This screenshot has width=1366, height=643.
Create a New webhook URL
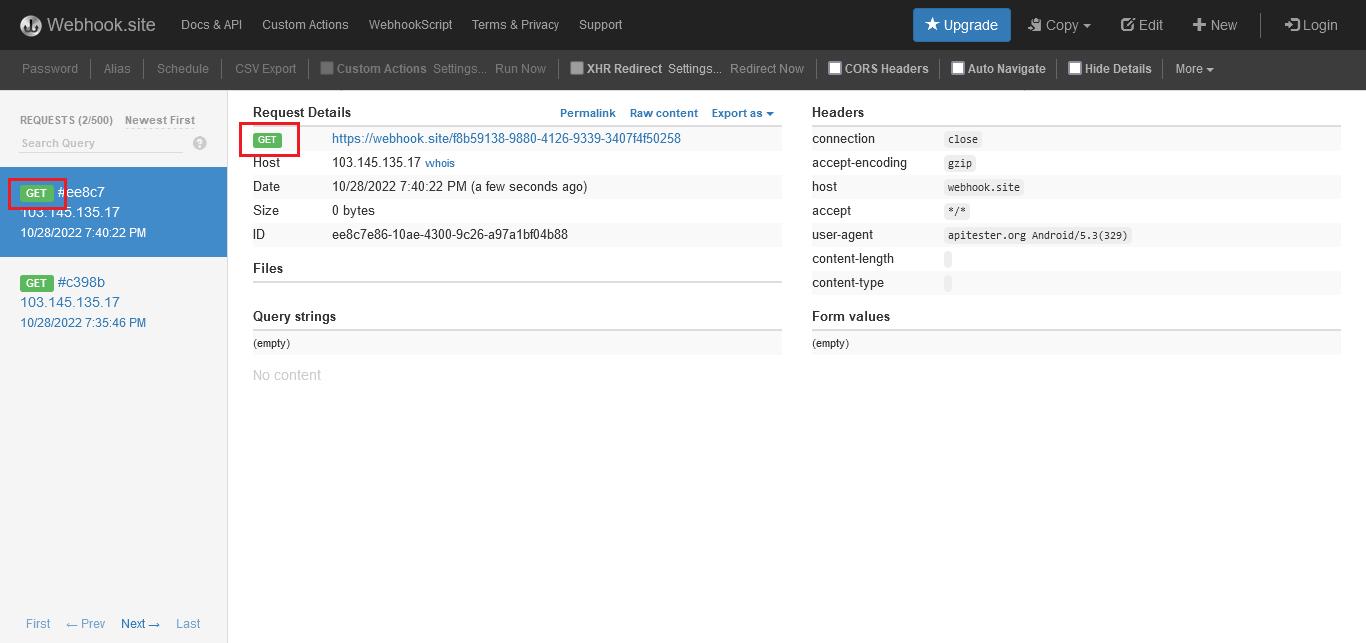click(1215, 25)
